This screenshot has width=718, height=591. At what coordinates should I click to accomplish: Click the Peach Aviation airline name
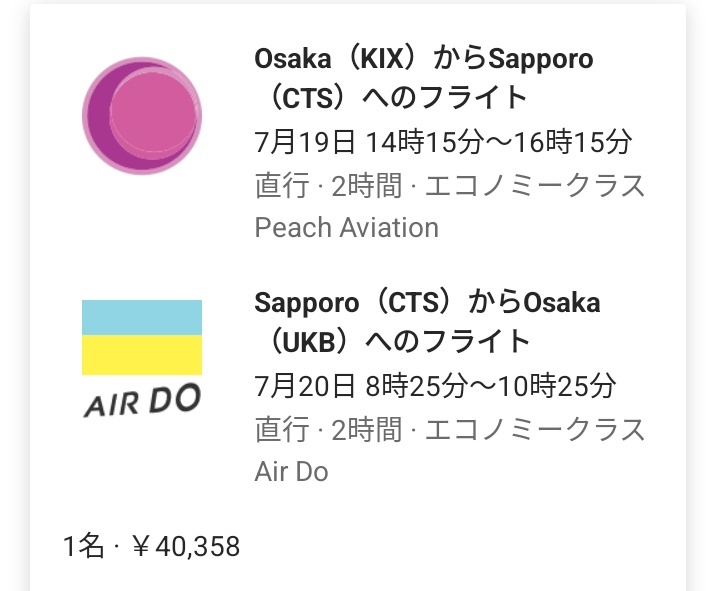(347, 228)
